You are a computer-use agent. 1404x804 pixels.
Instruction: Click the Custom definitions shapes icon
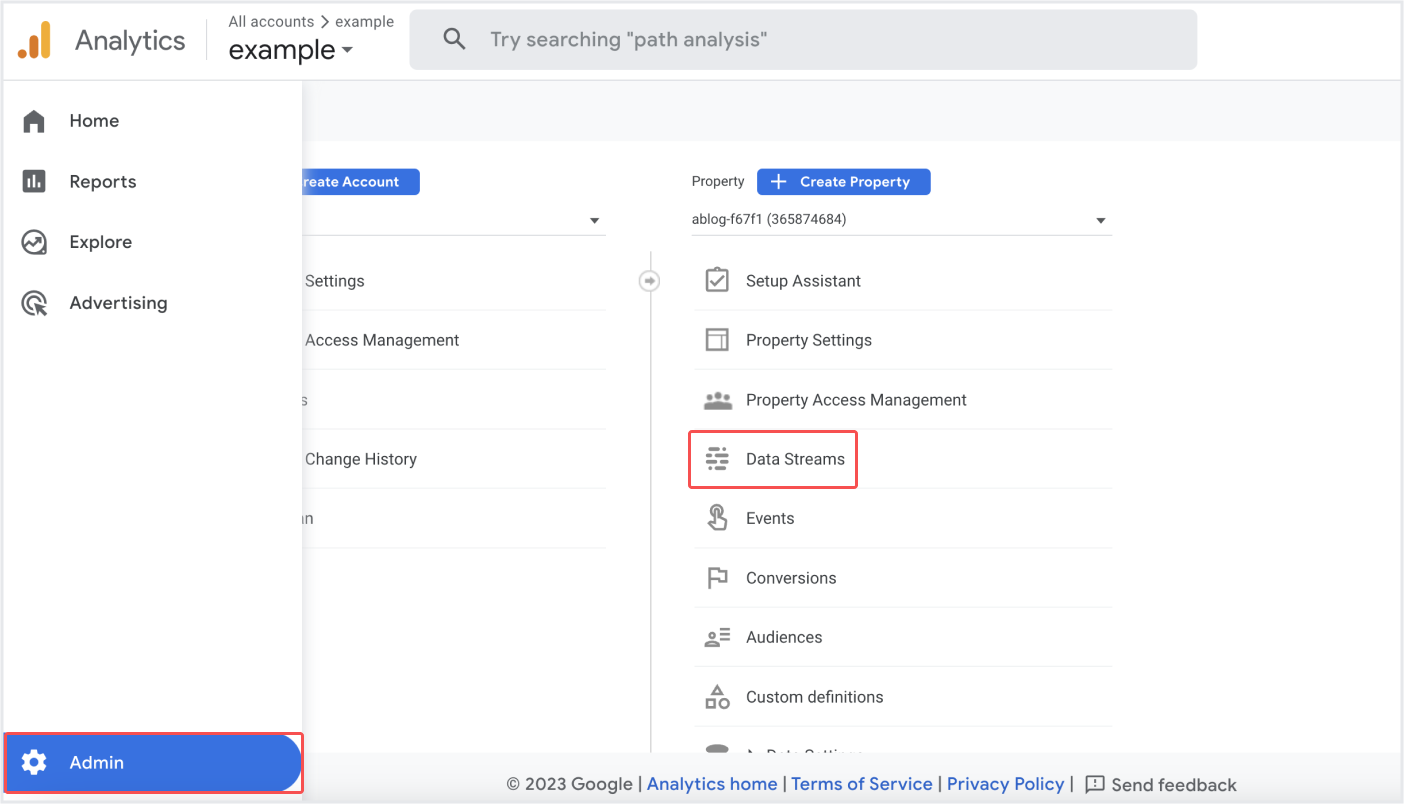click(x=717, y=697)
